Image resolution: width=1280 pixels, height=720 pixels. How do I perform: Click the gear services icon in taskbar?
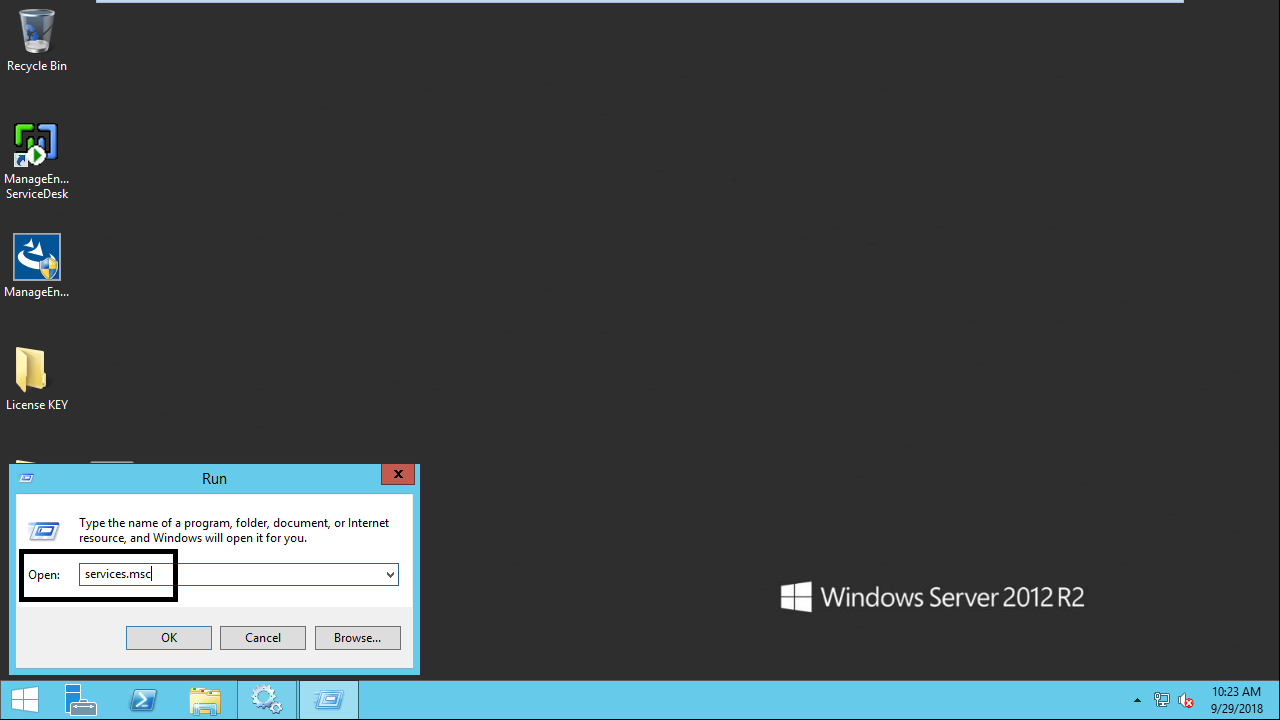pyautogui.click(x=267, y=700)
